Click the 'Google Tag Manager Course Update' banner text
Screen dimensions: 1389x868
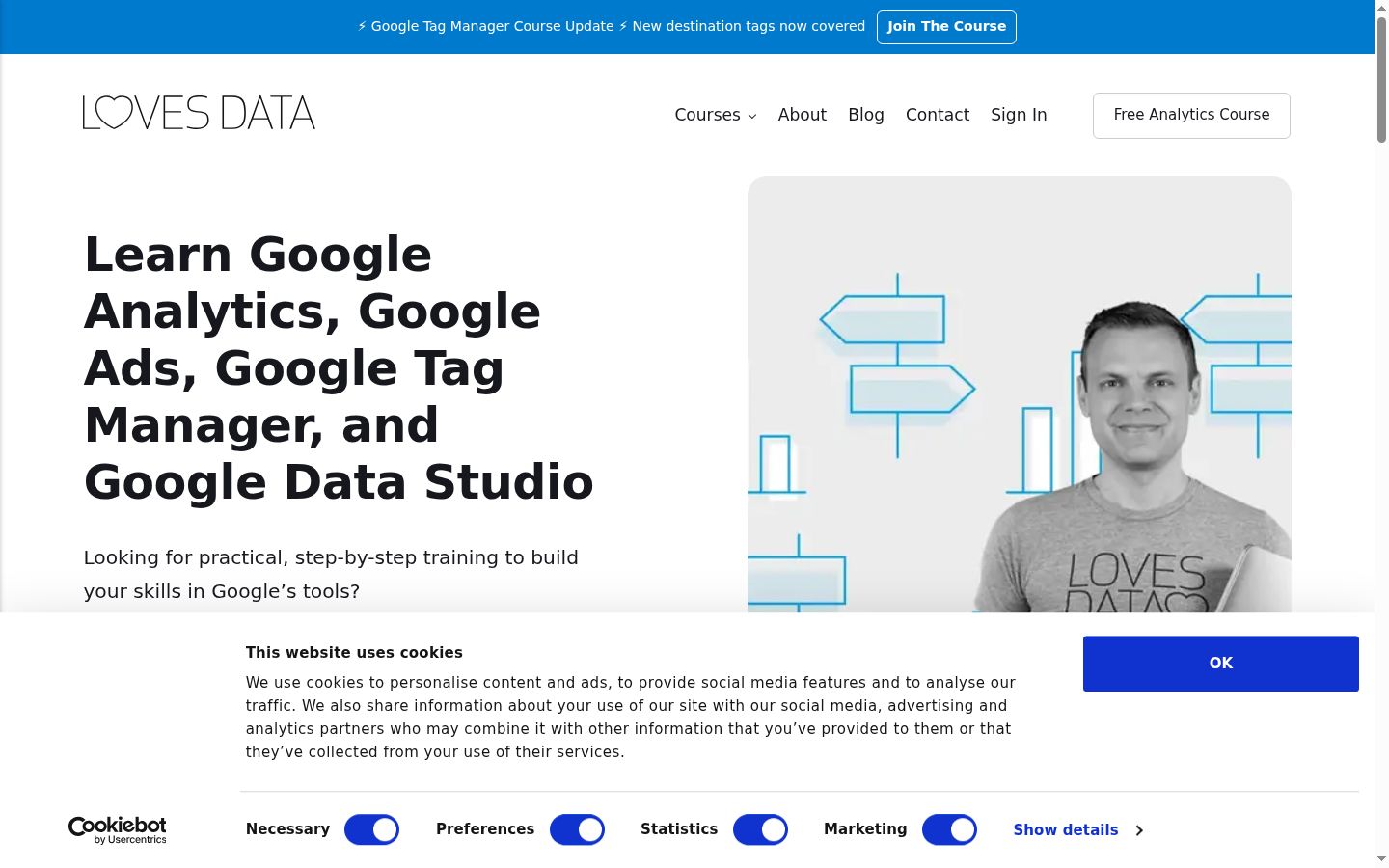click(x=611, y=27)
